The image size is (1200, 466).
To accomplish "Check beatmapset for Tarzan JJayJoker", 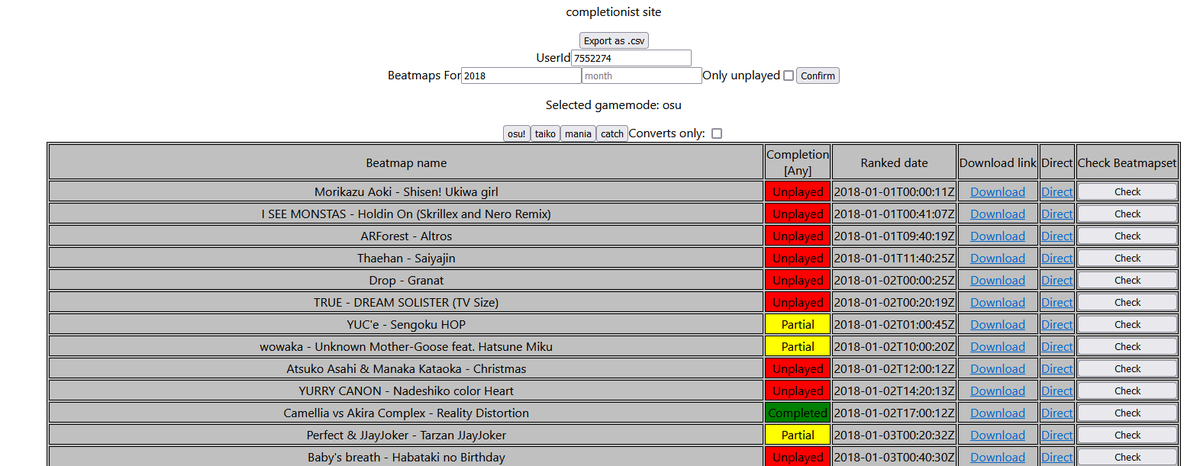I will tap(1128, 435).
